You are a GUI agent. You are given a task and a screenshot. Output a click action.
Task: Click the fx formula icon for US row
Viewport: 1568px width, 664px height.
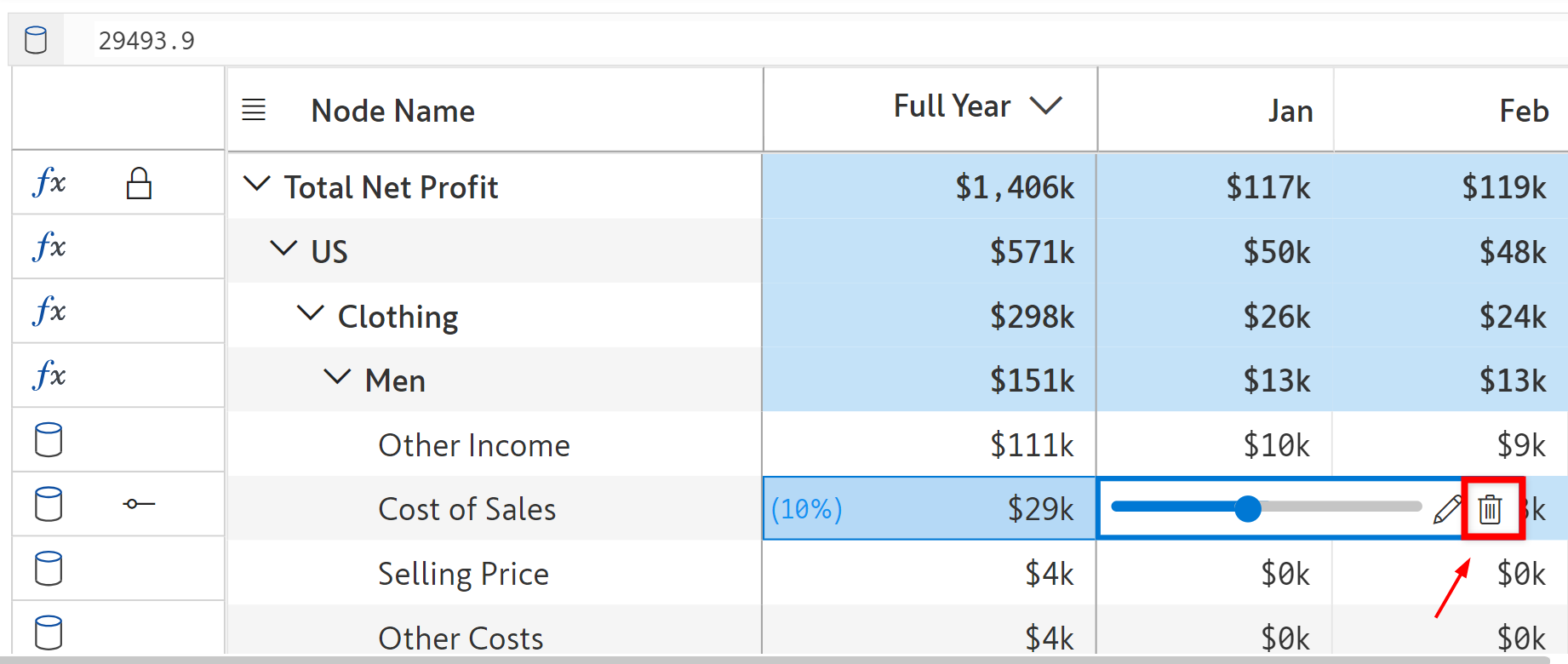49,247
